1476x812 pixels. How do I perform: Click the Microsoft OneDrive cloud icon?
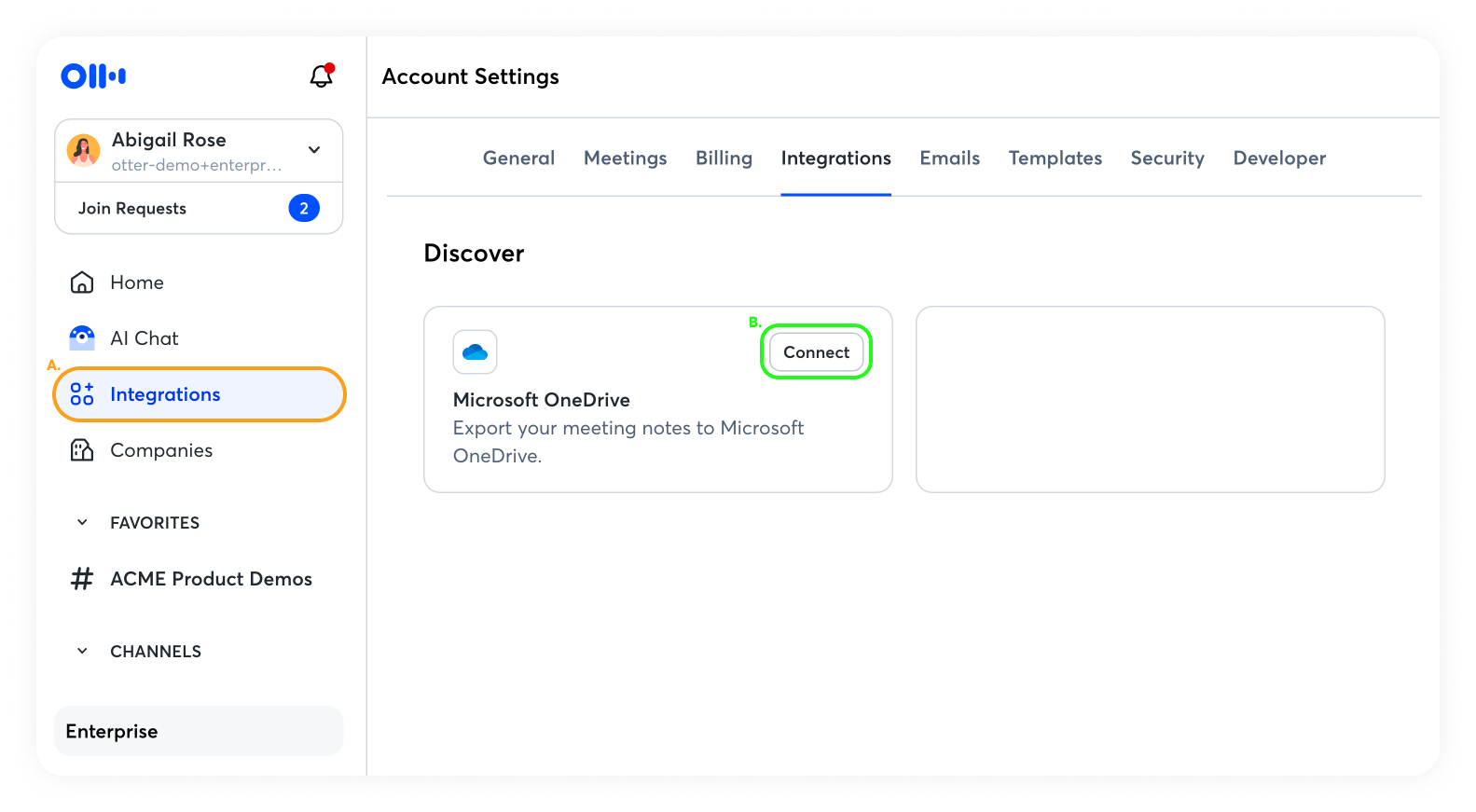coord(475,352)
